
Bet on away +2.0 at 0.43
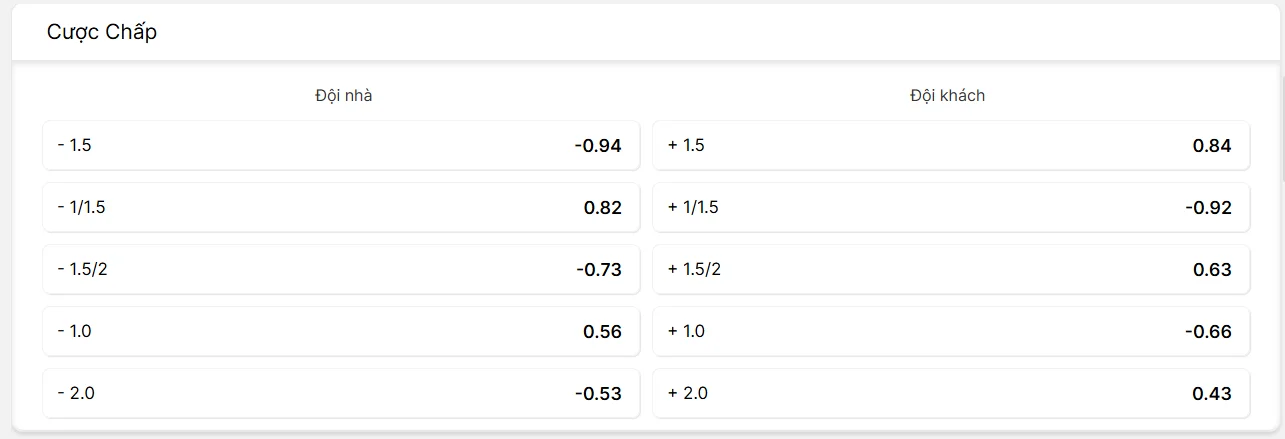[x=951, y=393]
